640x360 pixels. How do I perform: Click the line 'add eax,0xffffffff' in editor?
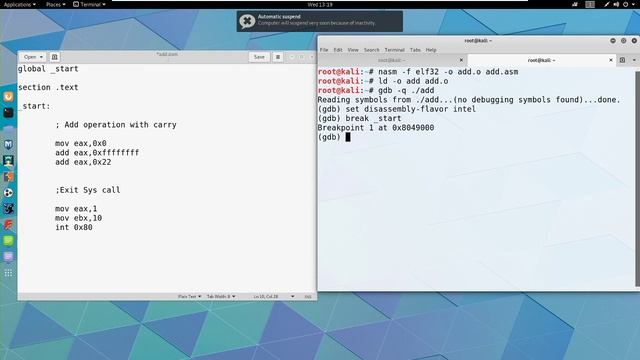coord(97,153)
